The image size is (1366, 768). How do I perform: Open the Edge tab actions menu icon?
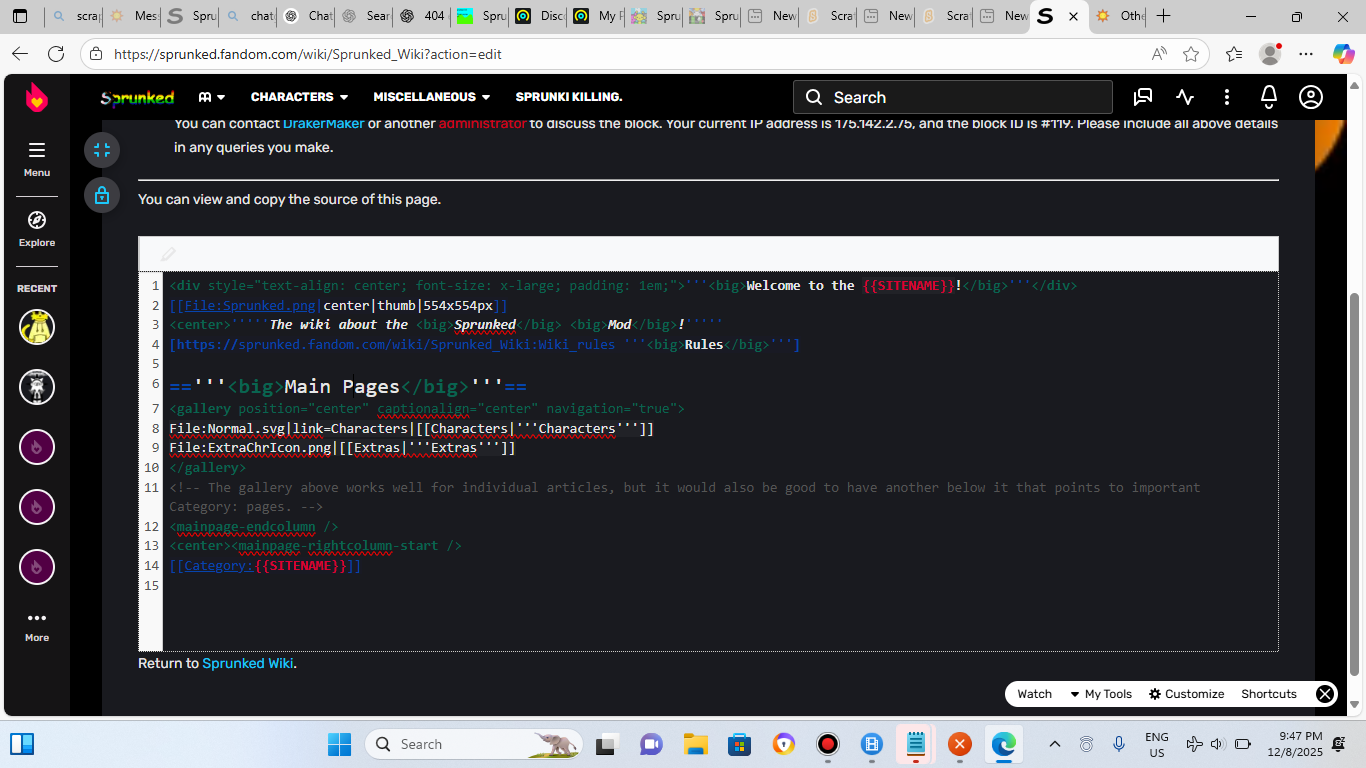click(20, 16)
